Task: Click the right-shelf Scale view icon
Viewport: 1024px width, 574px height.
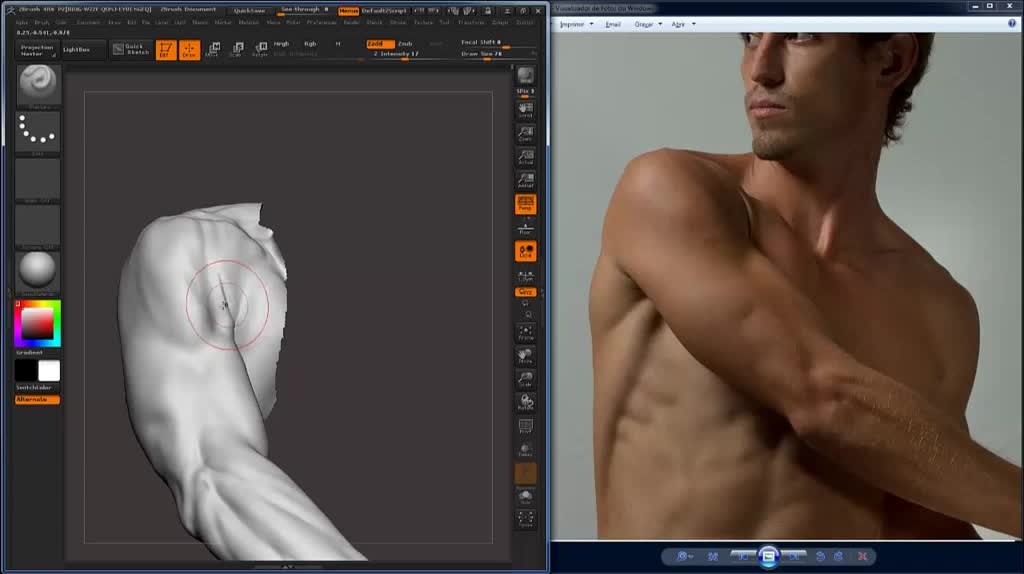Action: 525,379
